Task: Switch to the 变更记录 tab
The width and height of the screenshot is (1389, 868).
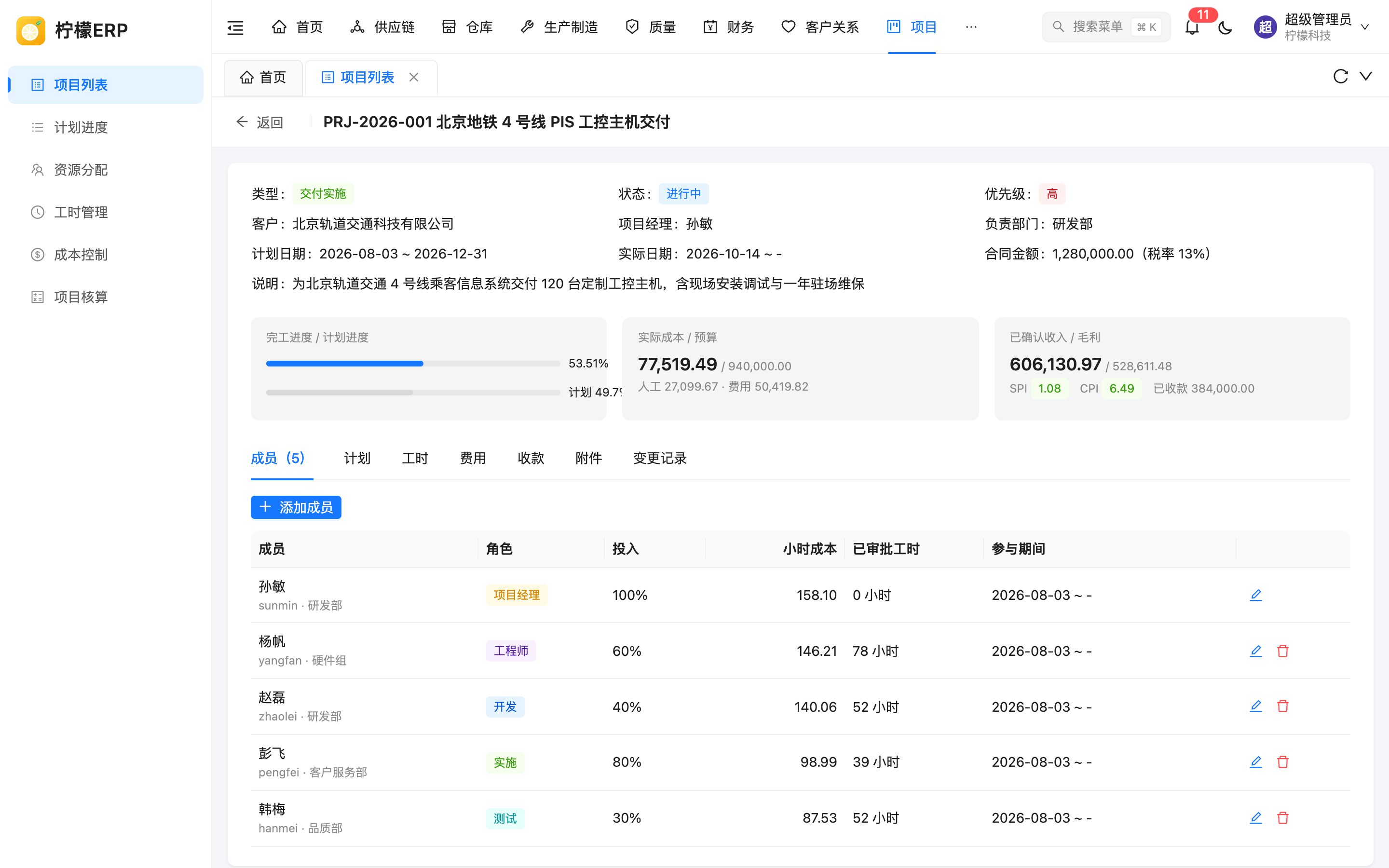Action: pos(659,458)
